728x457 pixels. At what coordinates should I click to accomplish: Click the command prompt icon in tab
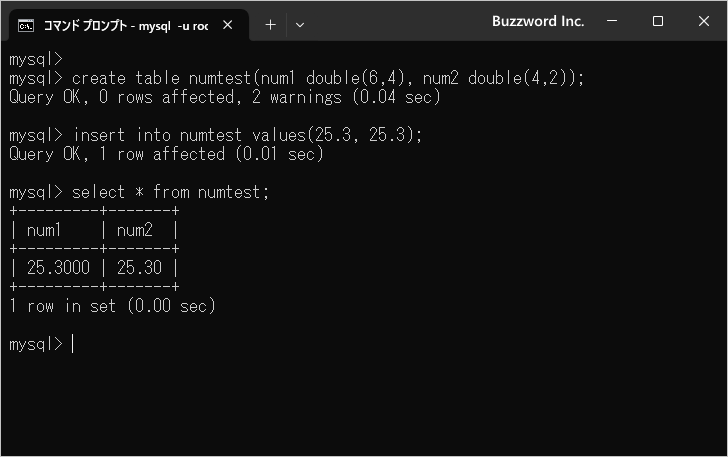[26, 26]
